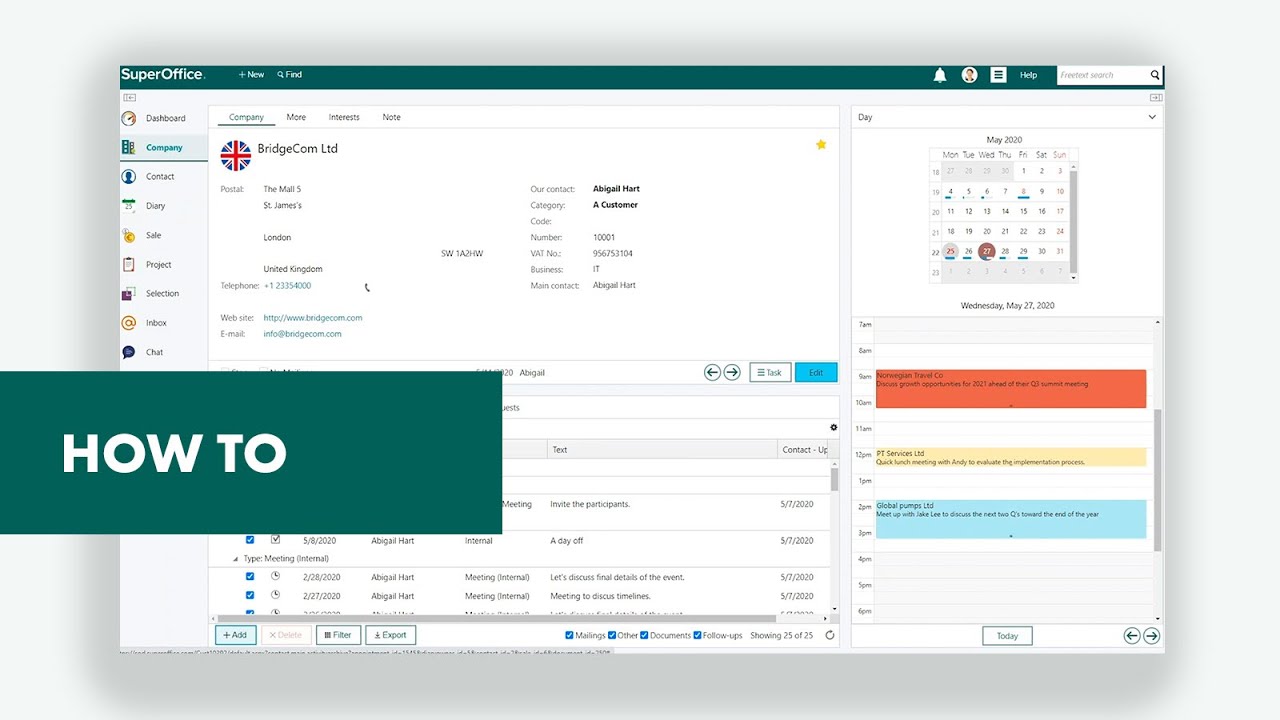Refresh the activity list with the reload icon

[830, 635]
